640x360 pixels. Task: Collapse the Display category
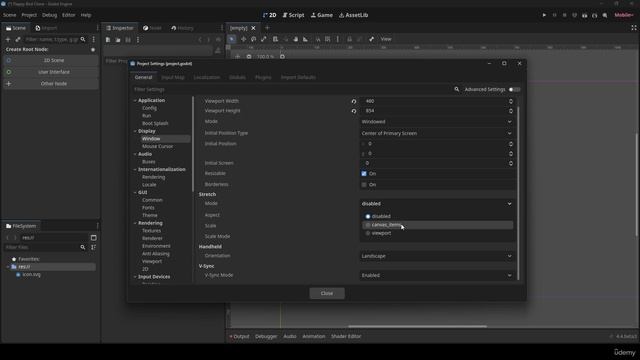click(135, 131)
